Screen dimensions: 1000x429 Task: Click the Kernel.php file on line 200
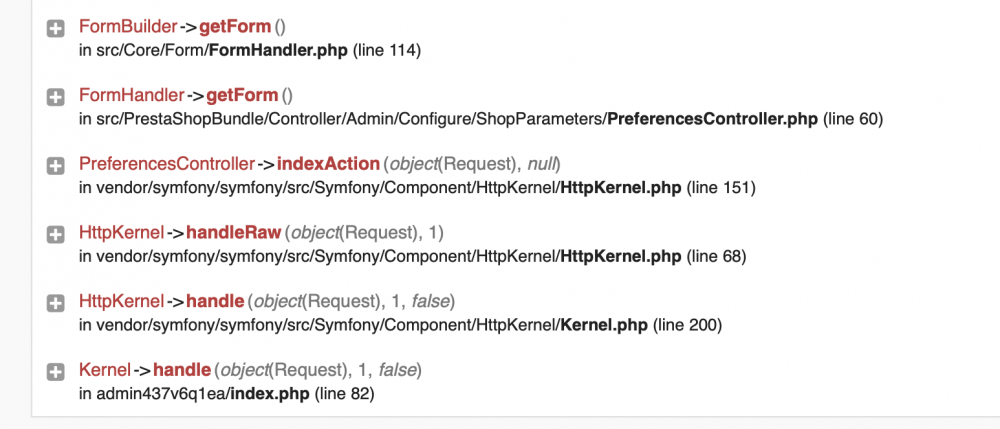click(x=604, y=324)
